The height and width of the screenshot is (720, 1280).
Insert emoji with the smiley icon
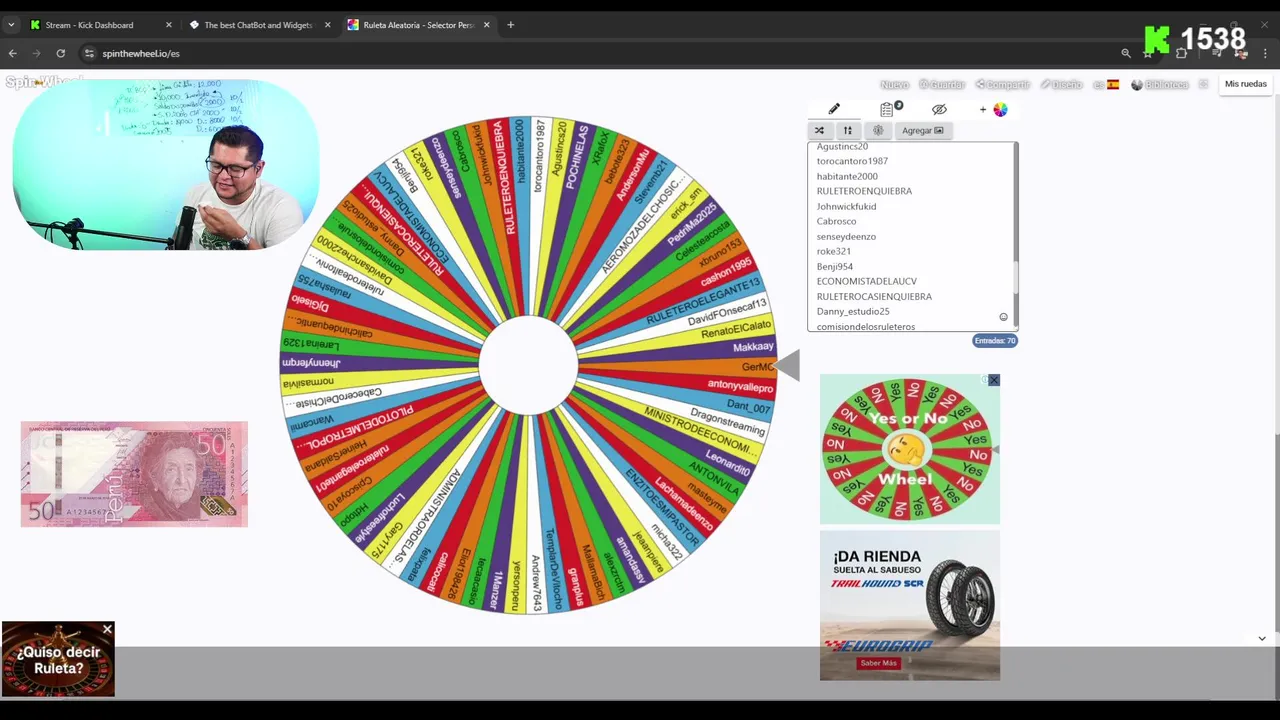1003,317
